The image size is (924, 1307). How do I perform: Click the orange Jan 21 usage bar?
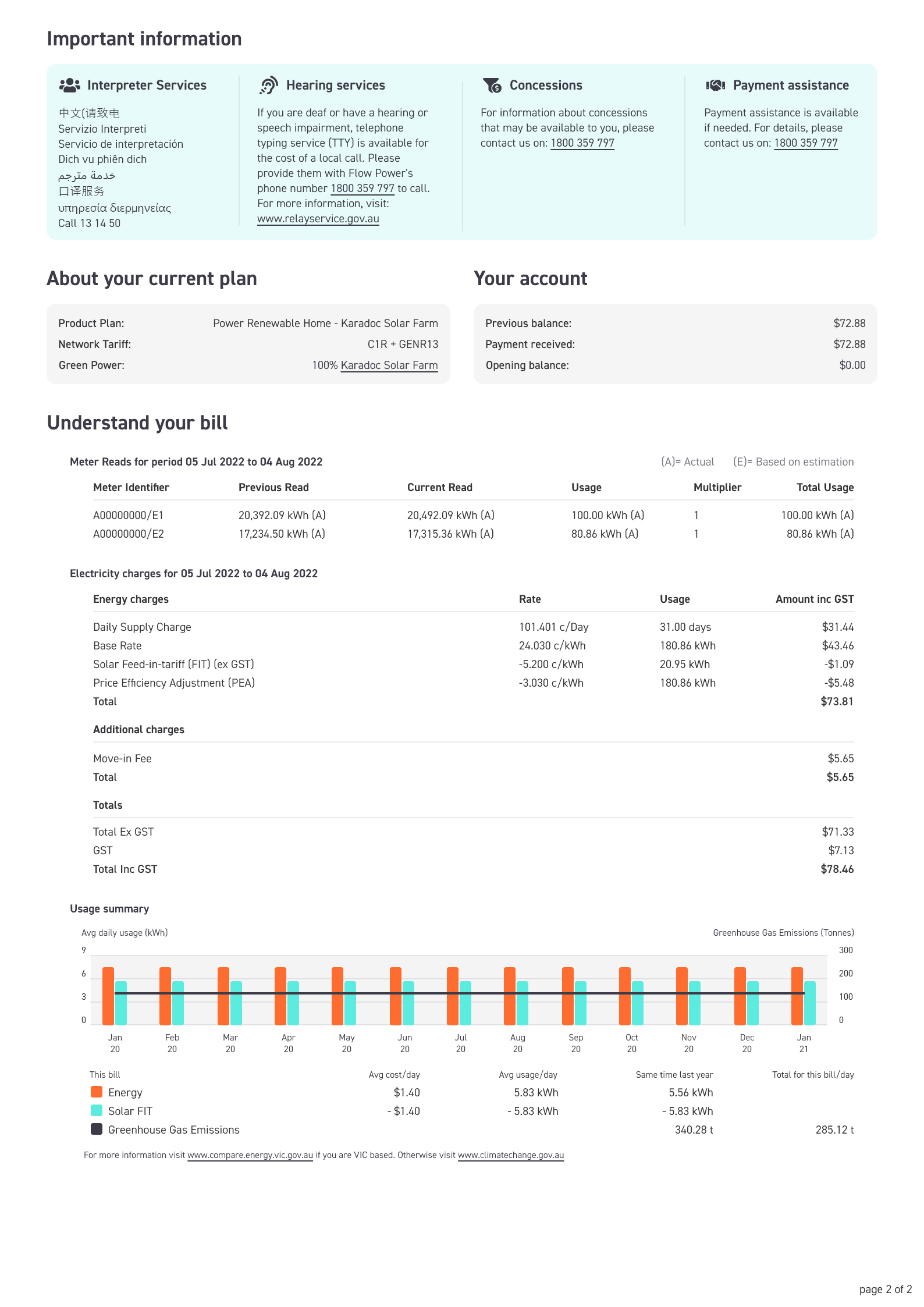pyautogui.click(x=797, y=996)
